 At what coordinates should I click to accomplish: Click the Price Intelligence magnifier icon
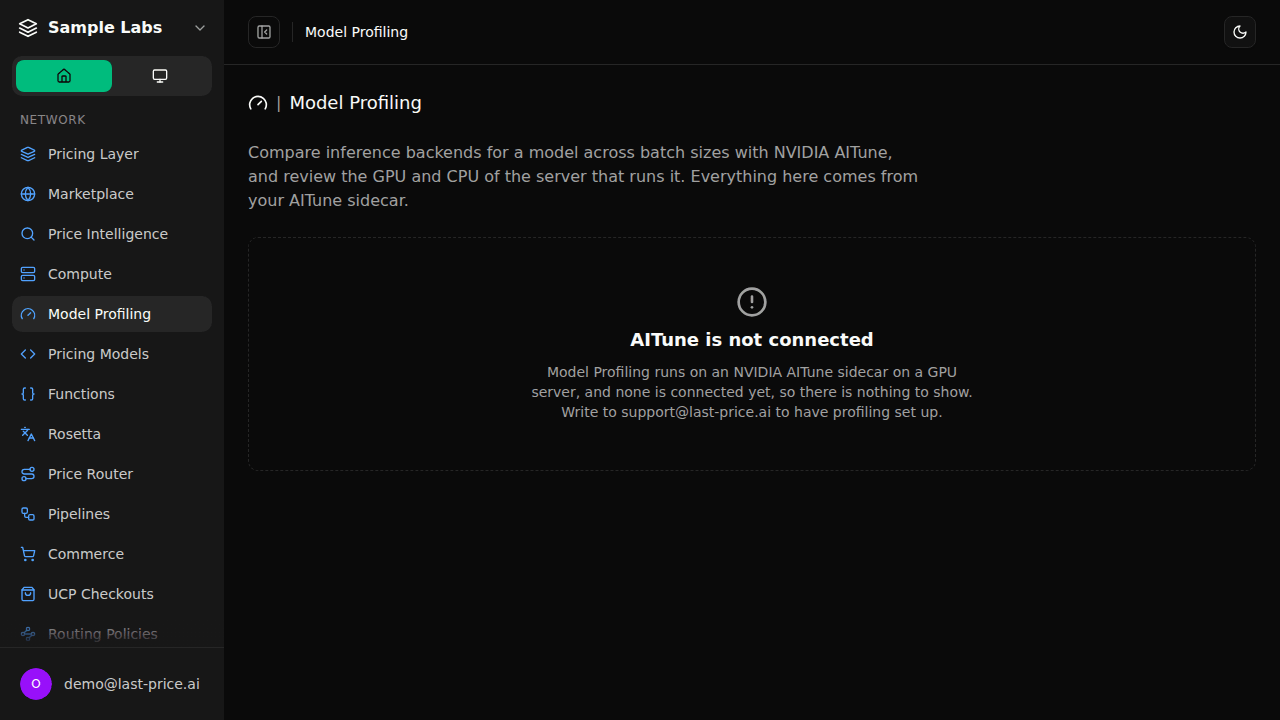pyautogui.click(x=28, y=234)
